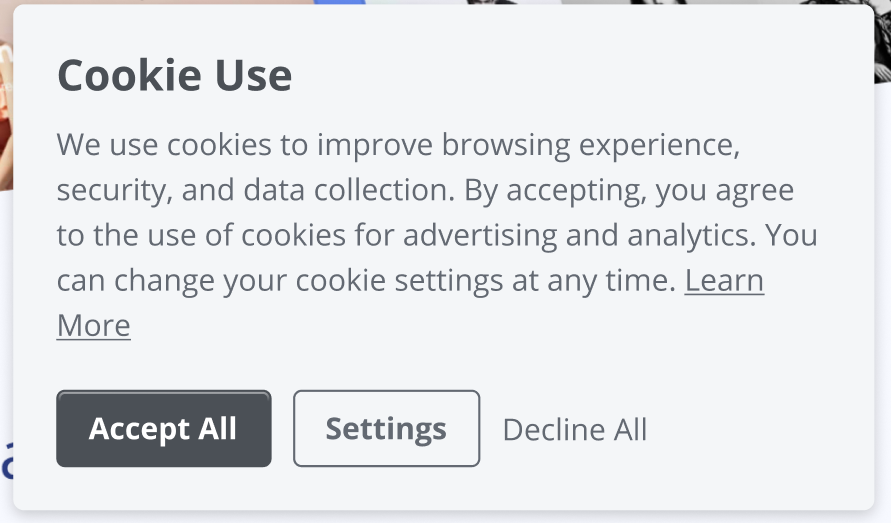Click the Cookie Use heading

(174, 76)
